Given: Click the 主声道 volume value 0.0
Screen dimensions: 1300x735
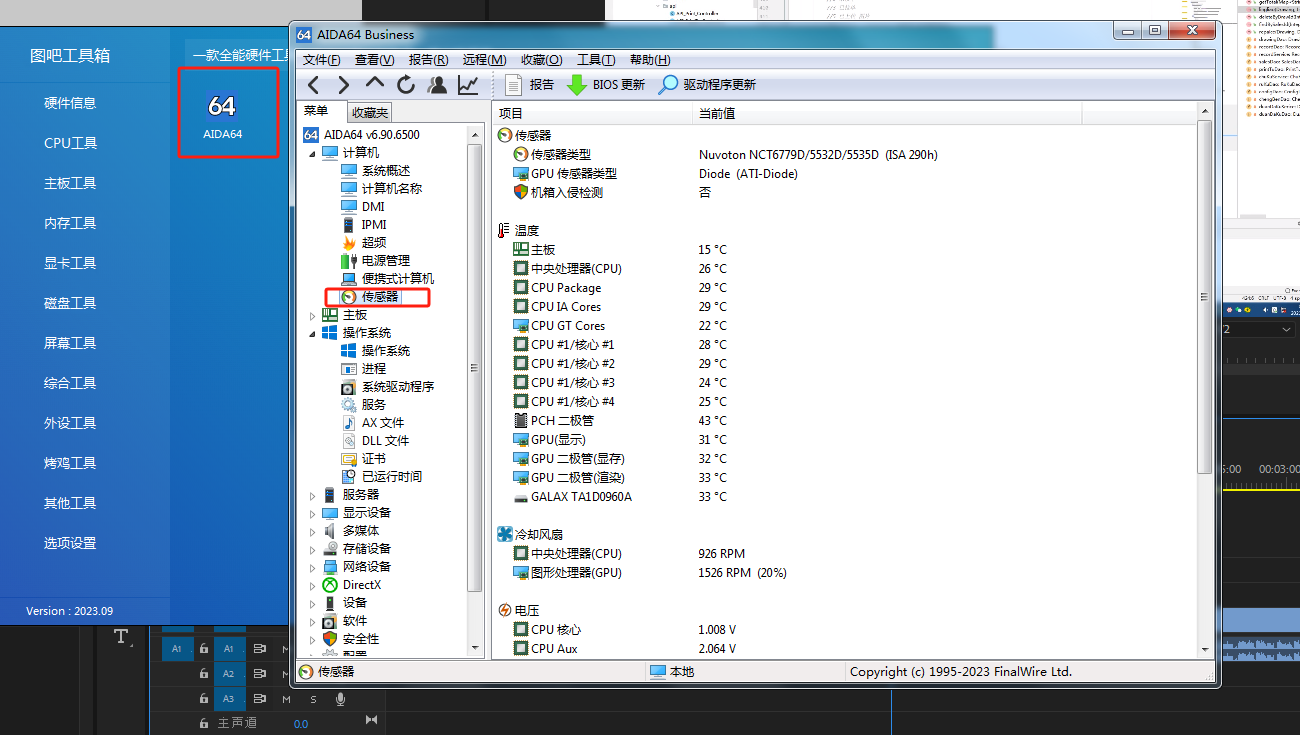Looking at the screenshot, I should (300, 724).
